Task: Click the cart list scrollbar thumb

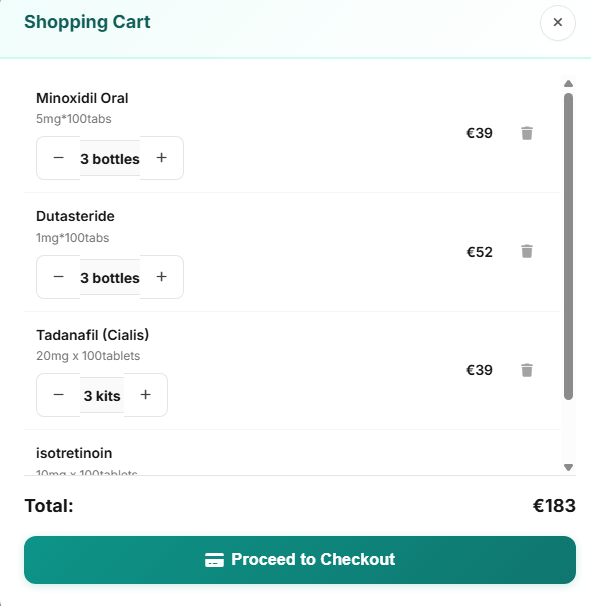Action: [568, 247]
